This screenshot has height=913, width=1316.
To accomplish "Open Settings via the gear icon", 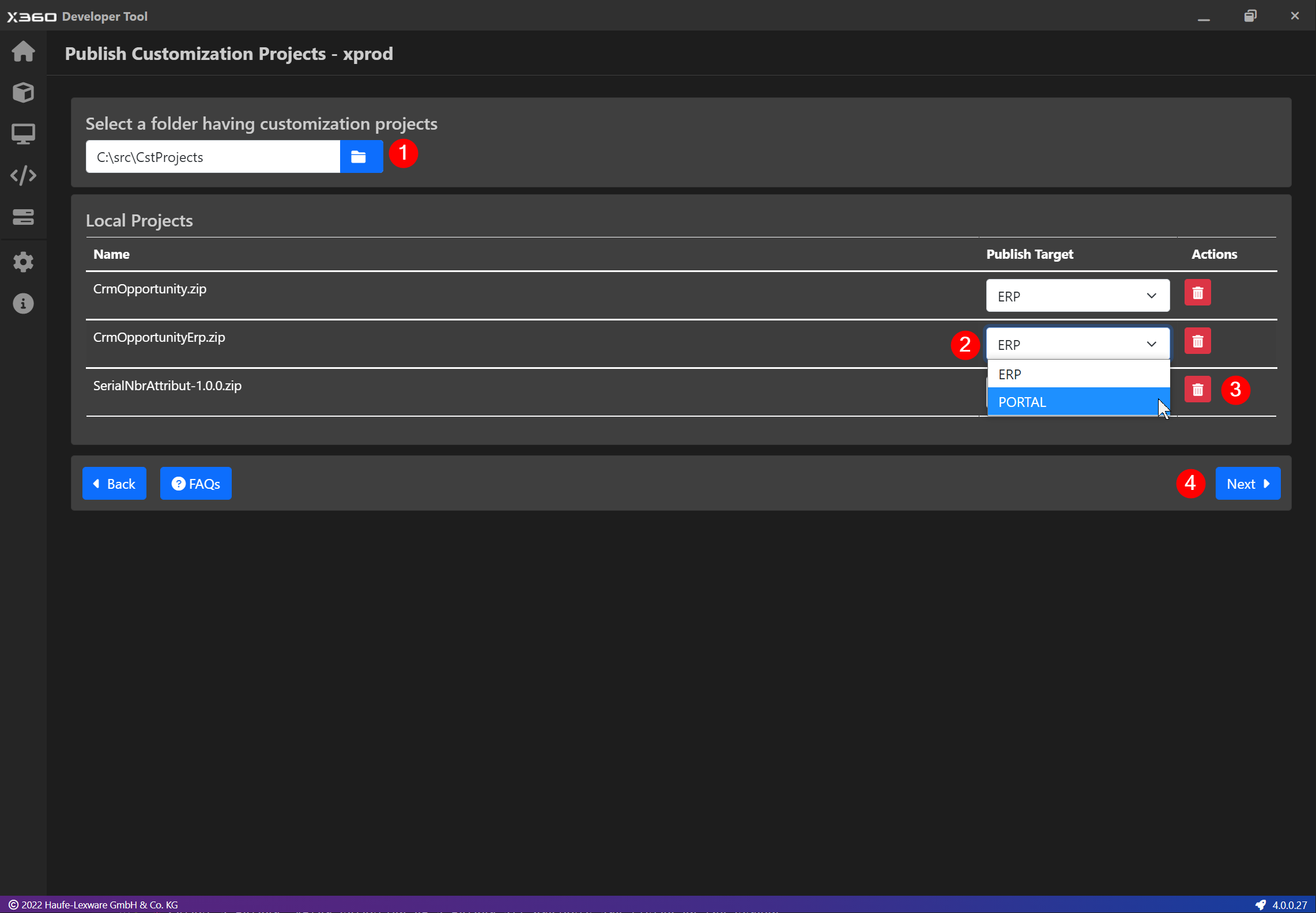I will coord(23,262).
